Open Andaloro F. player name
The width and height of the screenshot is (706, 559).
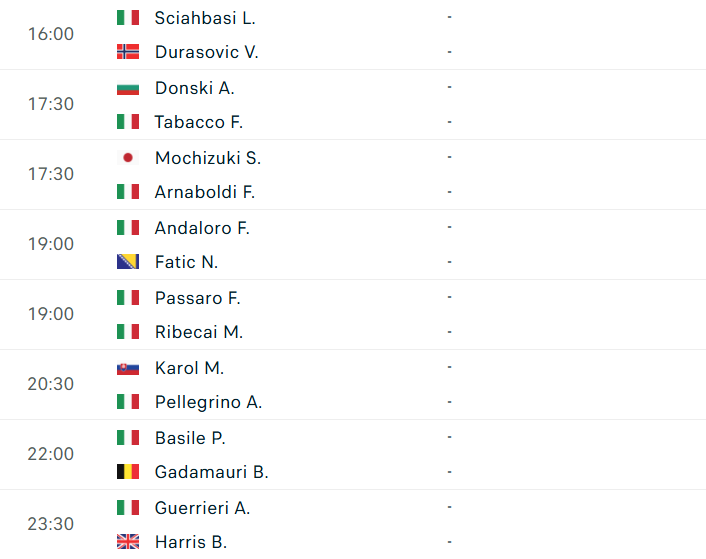coord(202,228)
